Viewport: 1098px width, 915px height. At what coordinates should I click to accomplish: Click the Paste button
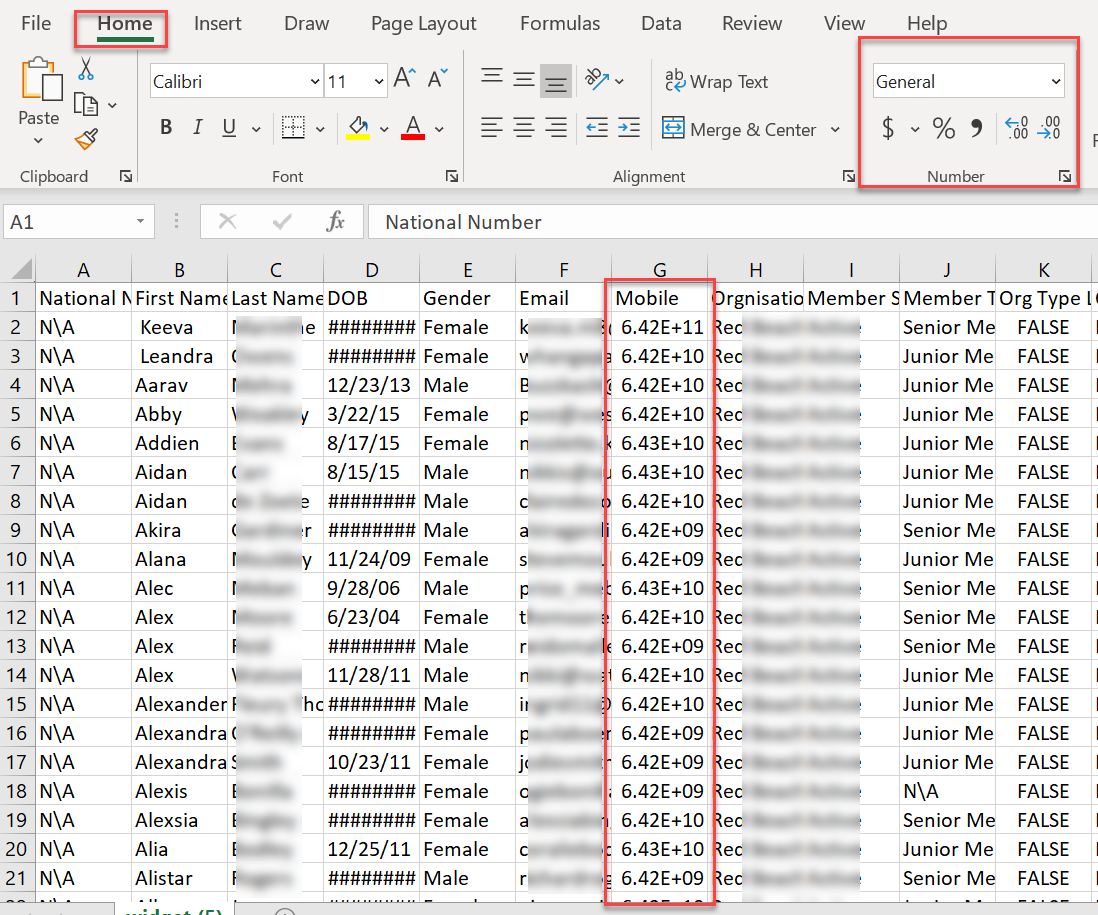tap(39, 90)
